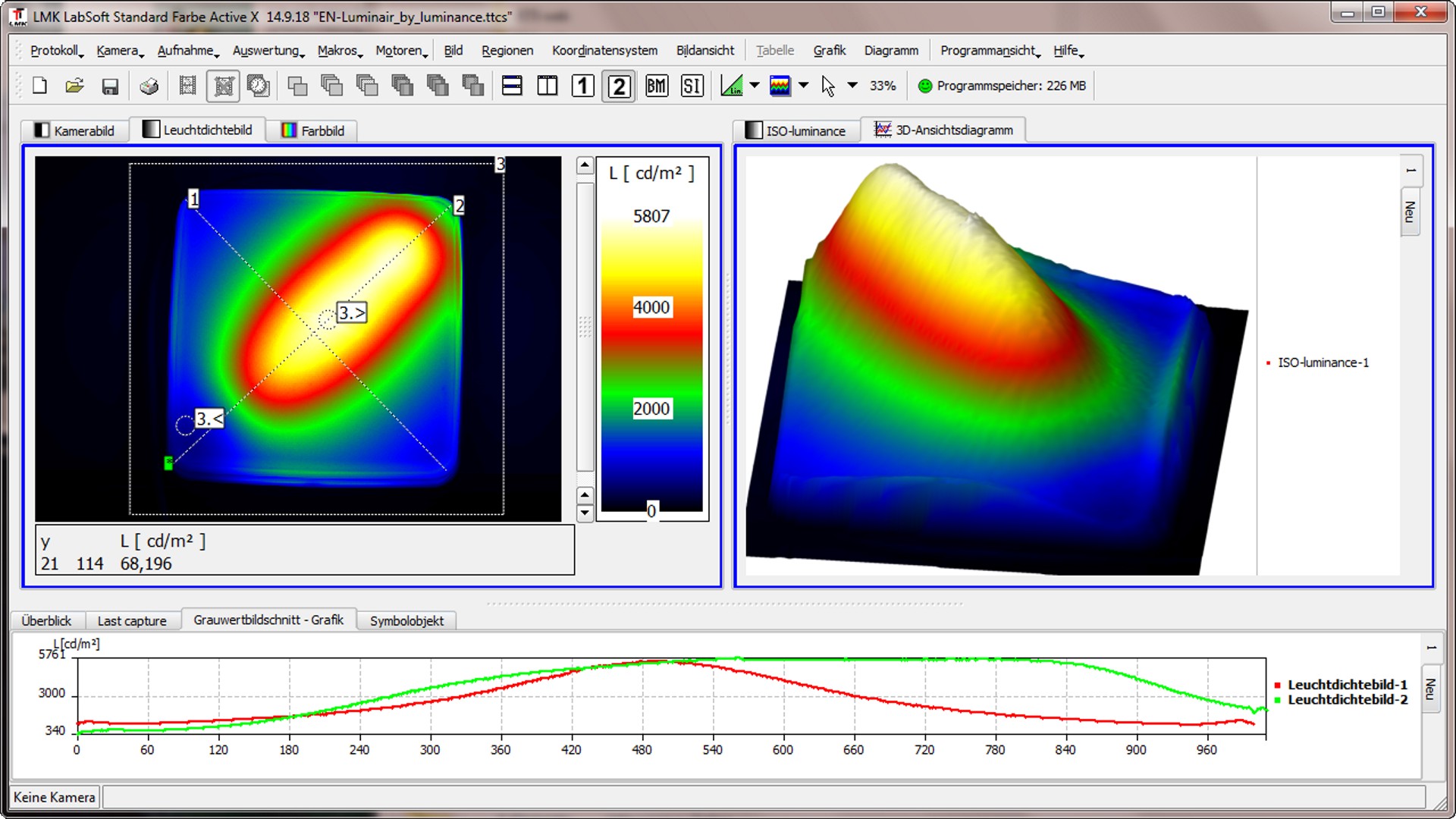Open the color palette dropdown arrow
Viewport: 1456px width, 819px height.
(804, 86)
